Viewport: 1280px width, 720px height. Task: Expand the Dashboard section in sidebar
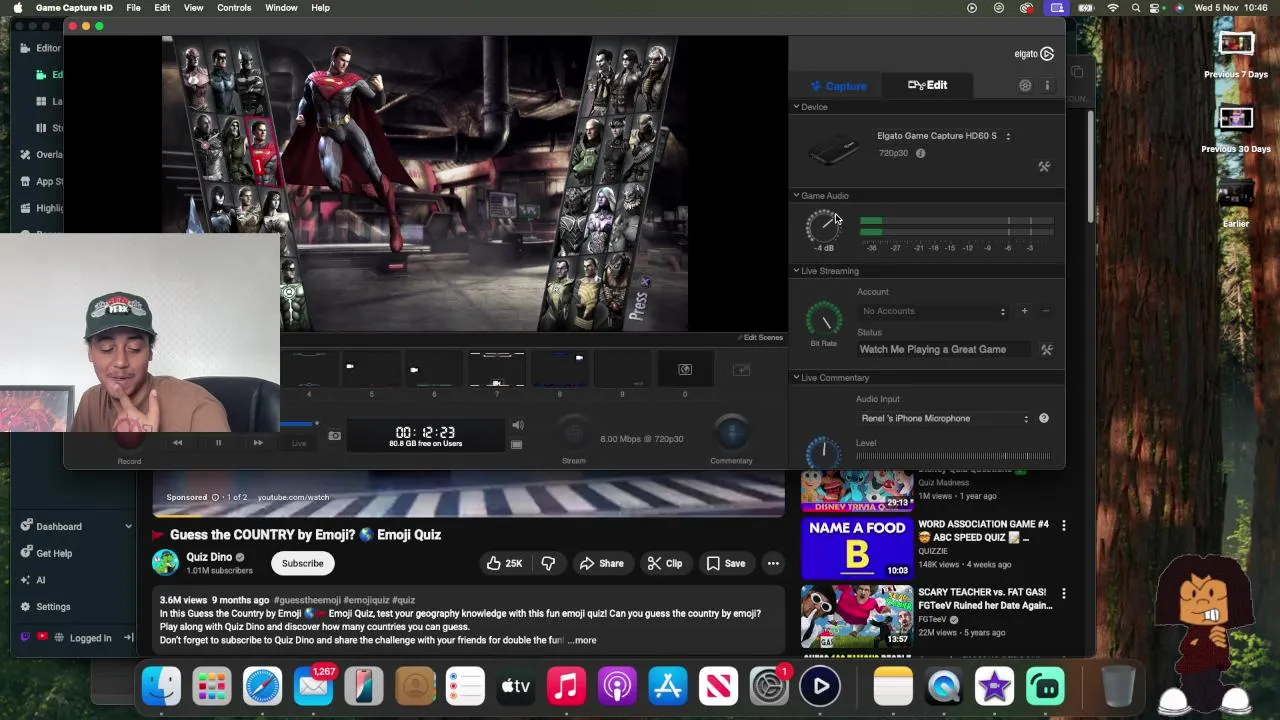click(x=128, y=526)
